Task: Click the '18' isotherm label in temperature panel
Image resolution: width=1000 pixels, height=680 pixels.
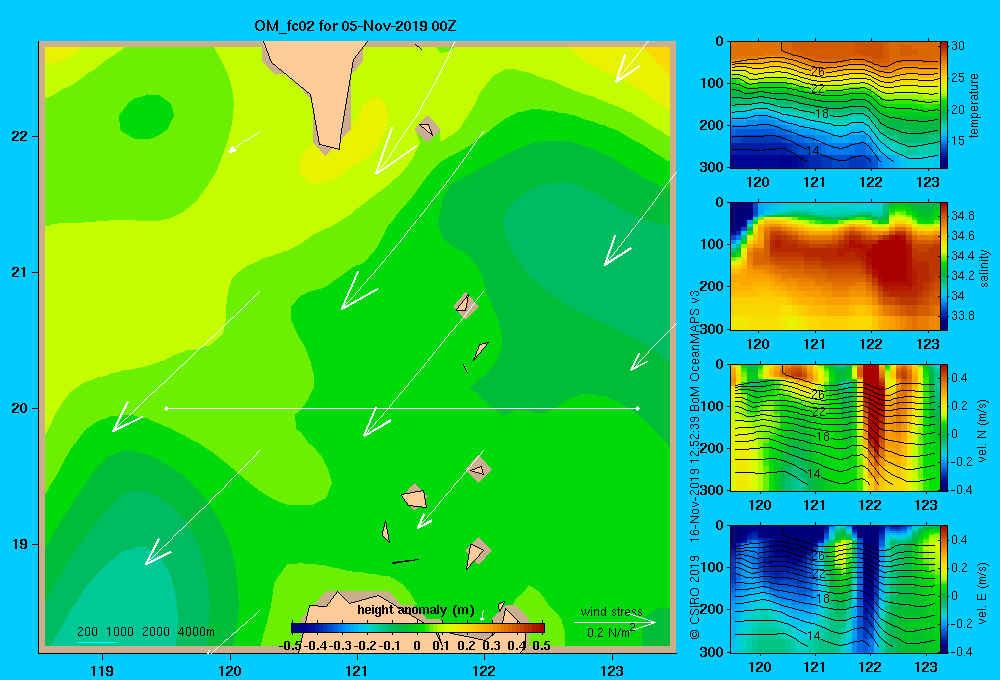Action: point(821,114)
